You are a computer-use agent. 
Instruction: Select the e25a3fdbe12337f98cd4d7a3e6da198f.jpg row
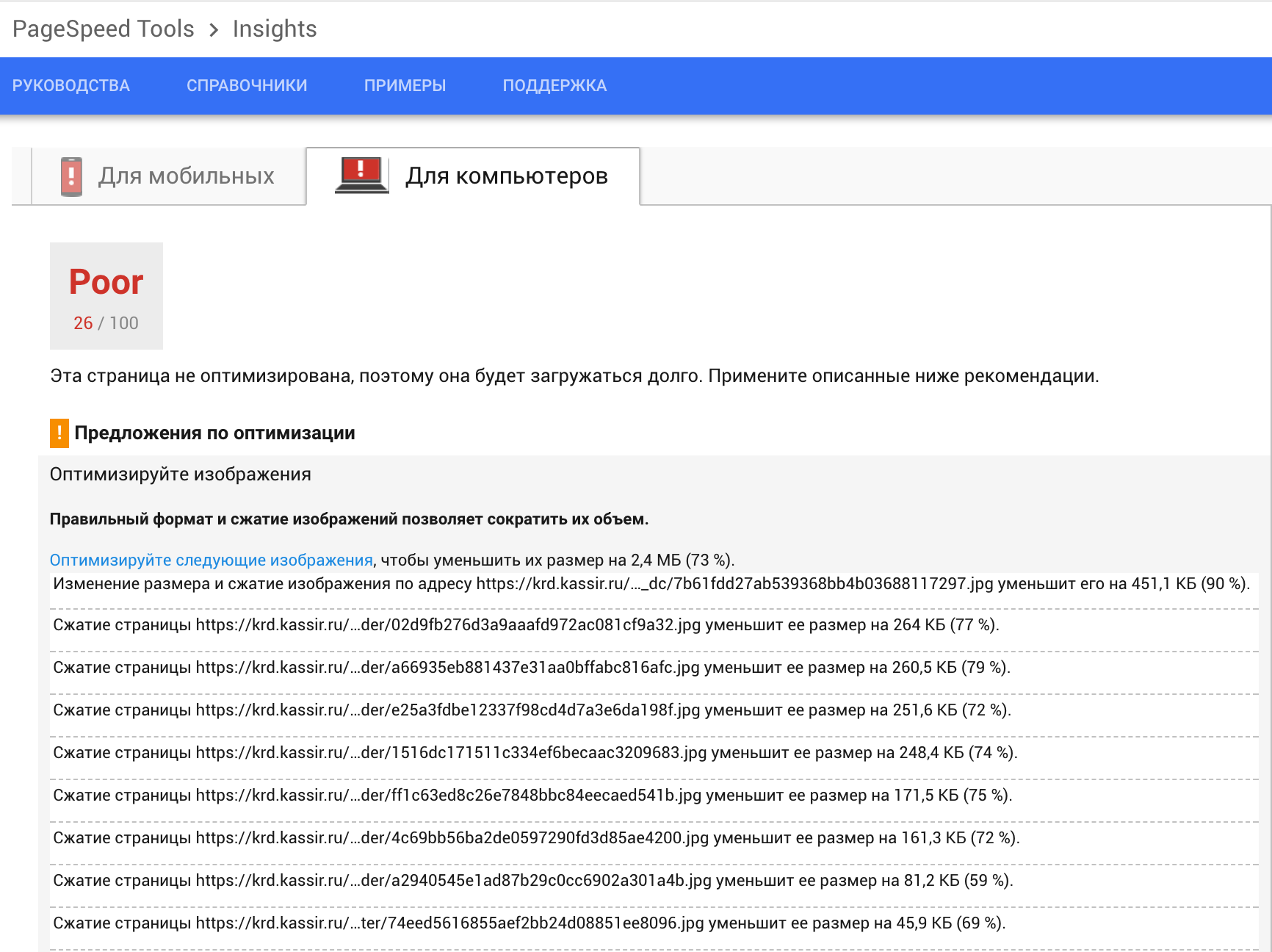coord(654,715)
